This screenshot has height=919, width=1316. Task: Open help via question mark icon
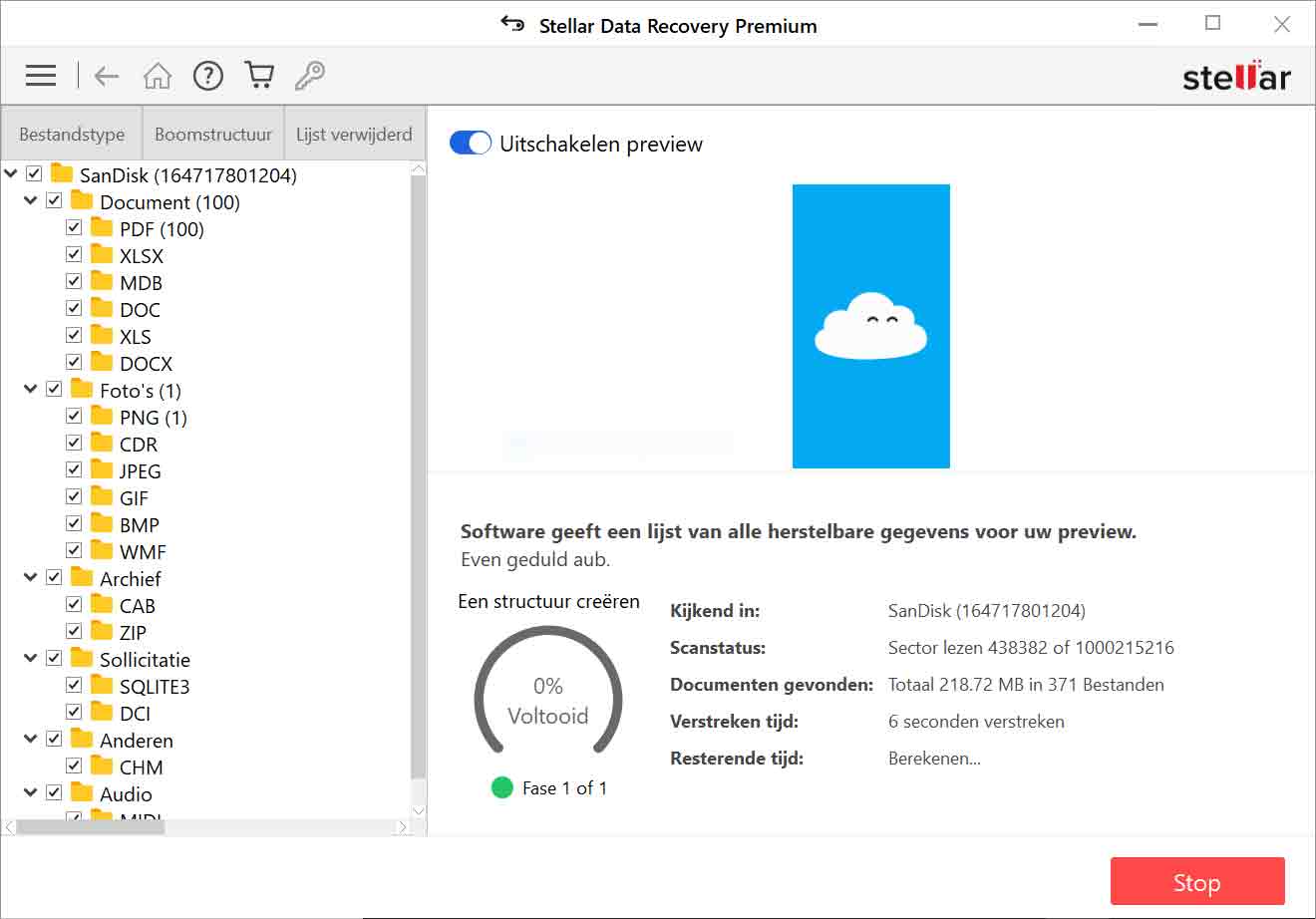[x=208, y=76]
